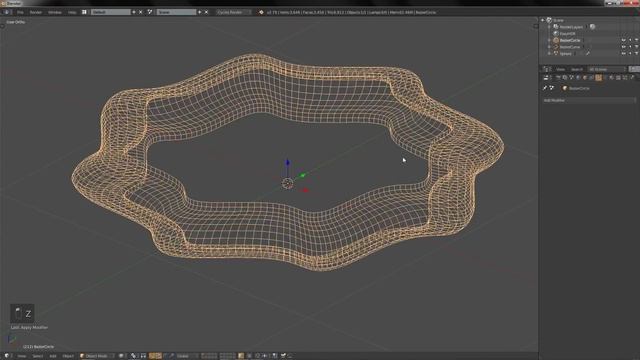Open the Render Layers properties tab
The width and height of the screenshot is (640, 360).
[x=564, y=78]
